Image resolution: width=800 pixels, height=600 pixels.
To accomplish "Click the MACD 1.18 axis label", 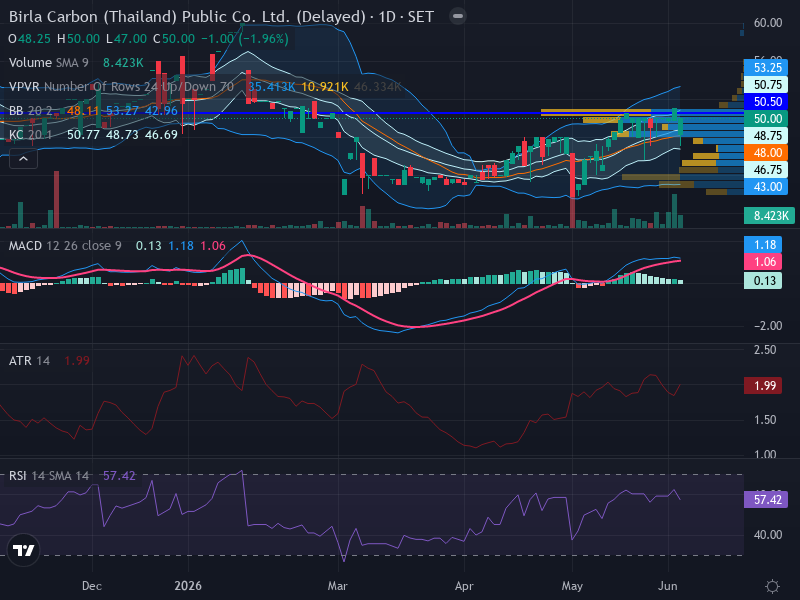I will [763, 245].
